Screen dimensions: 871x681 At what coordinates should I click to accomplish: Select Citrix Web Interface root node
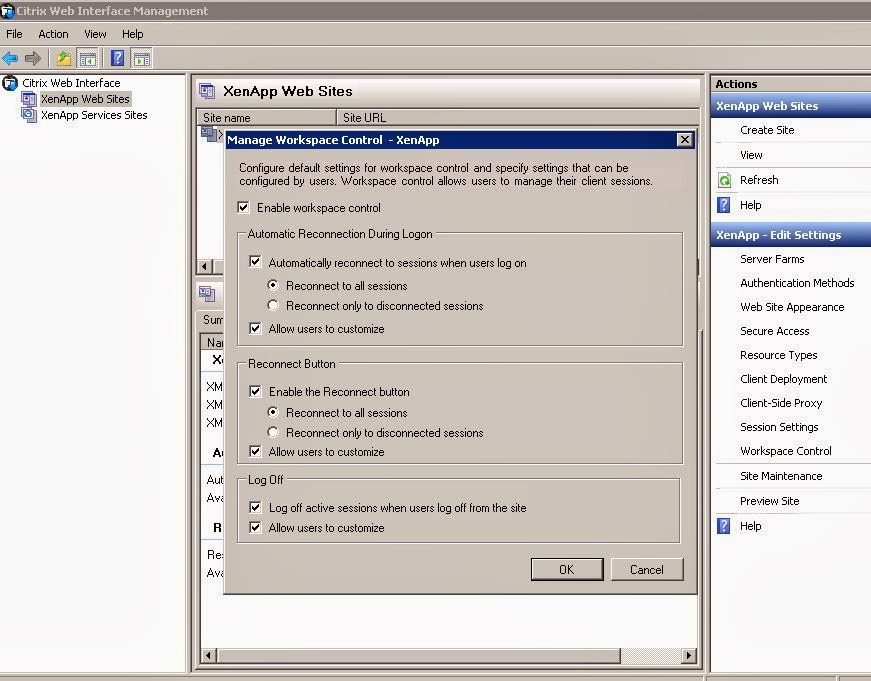point(71,83)
